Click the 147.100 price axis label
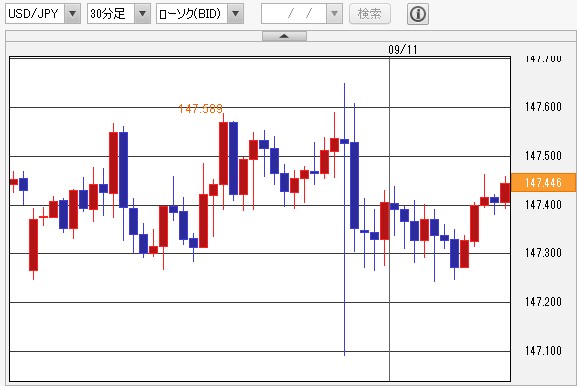Image resolution: width=577 pixels, height=386 pixels. click(x=543, y=351)
